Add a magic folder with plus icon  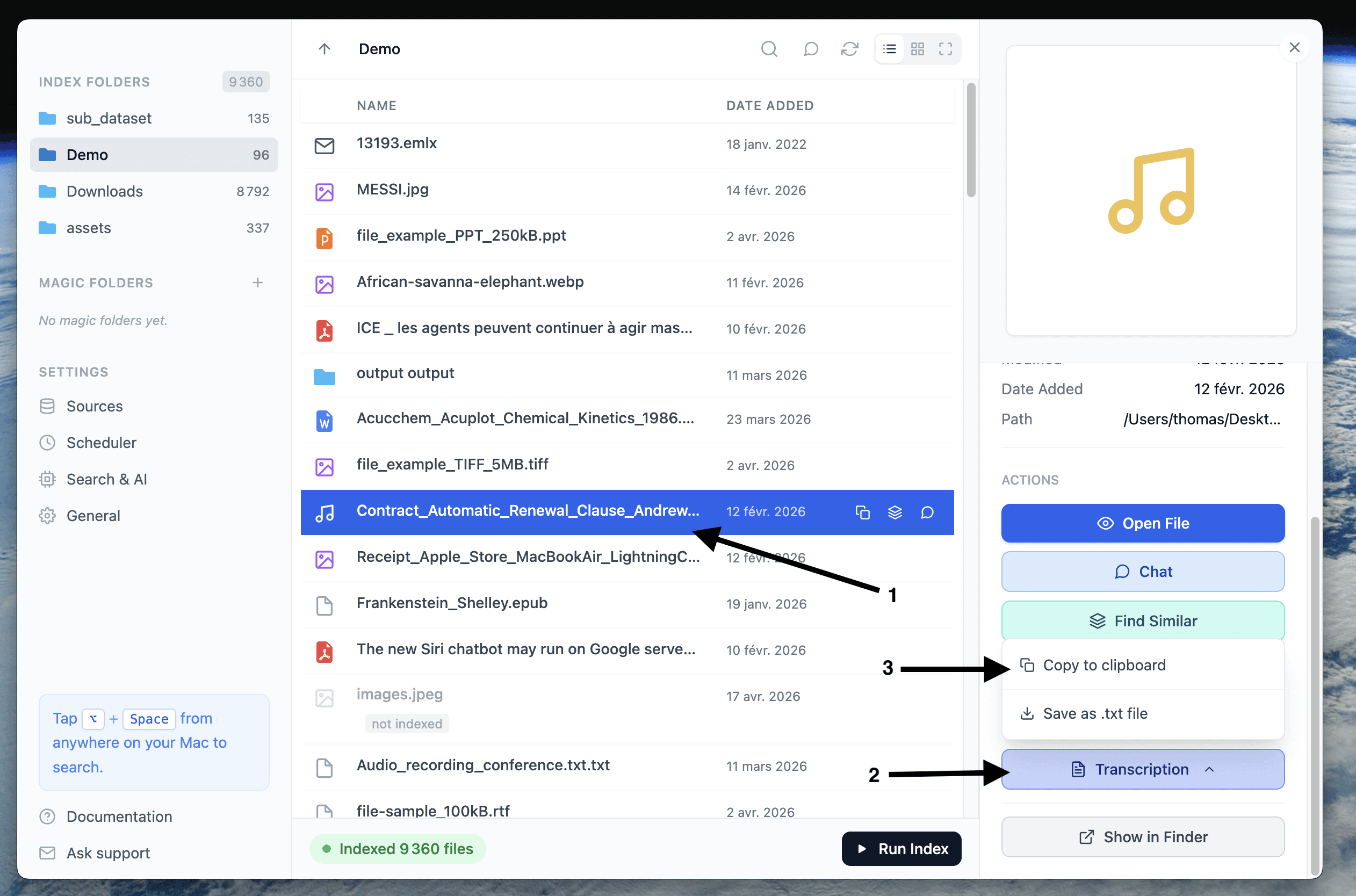[x=258, y=283]
